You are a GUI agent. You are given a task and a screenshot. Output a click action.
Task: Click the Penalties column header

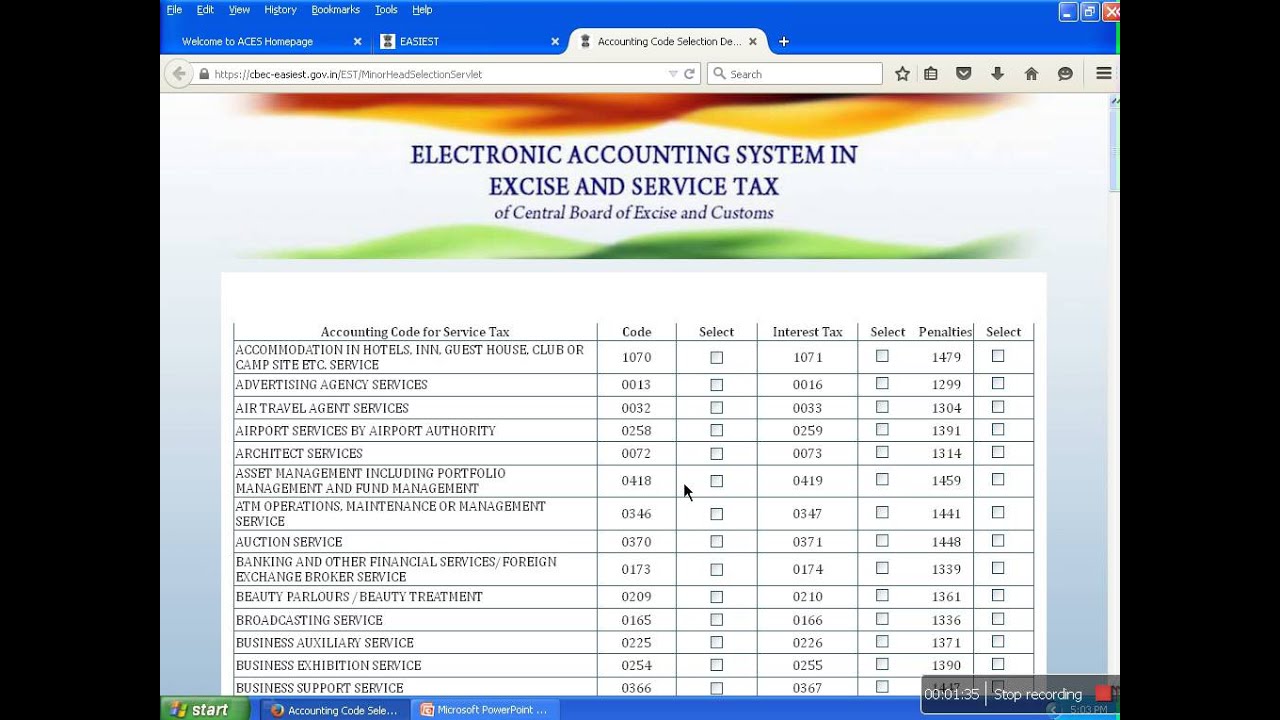(x=945, y=332)
